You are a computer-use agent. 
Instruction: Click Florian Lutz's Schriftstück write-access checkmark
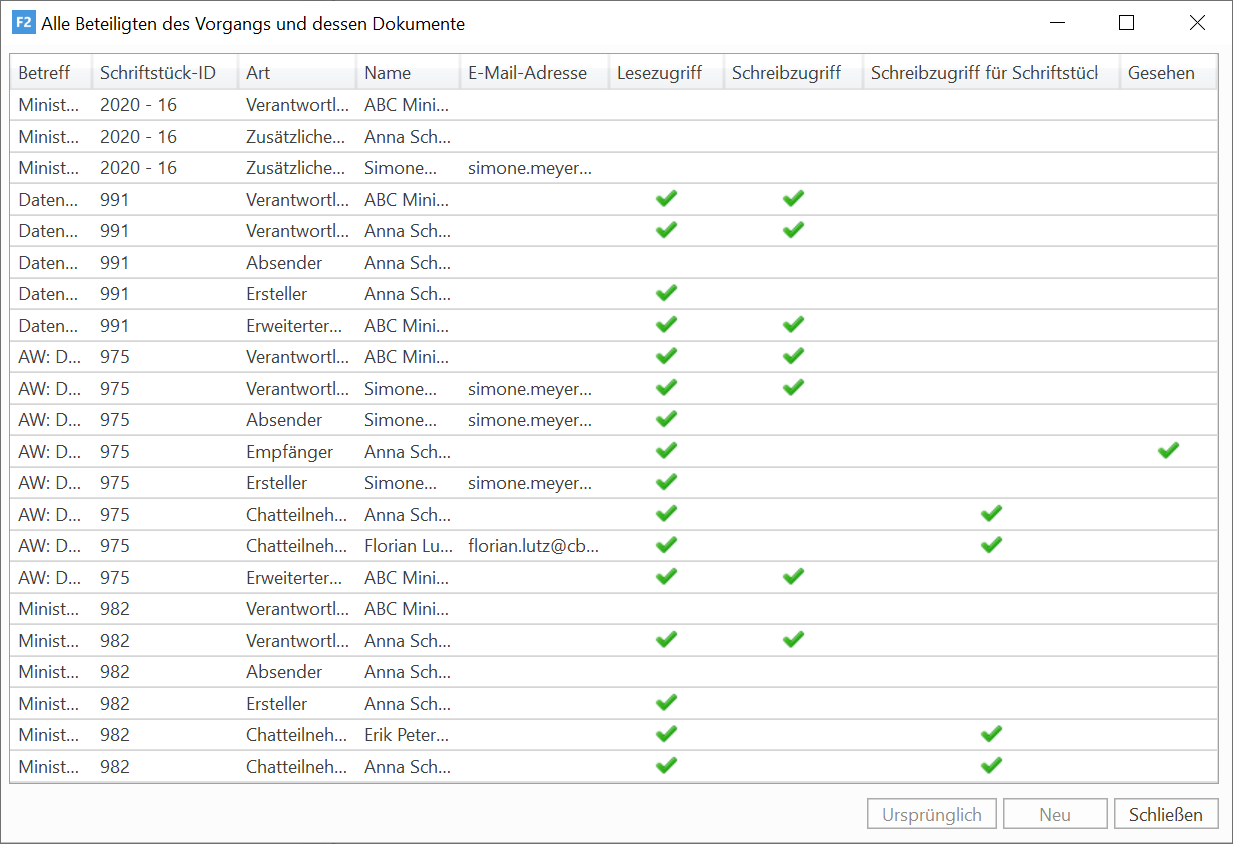coord(990,545)
